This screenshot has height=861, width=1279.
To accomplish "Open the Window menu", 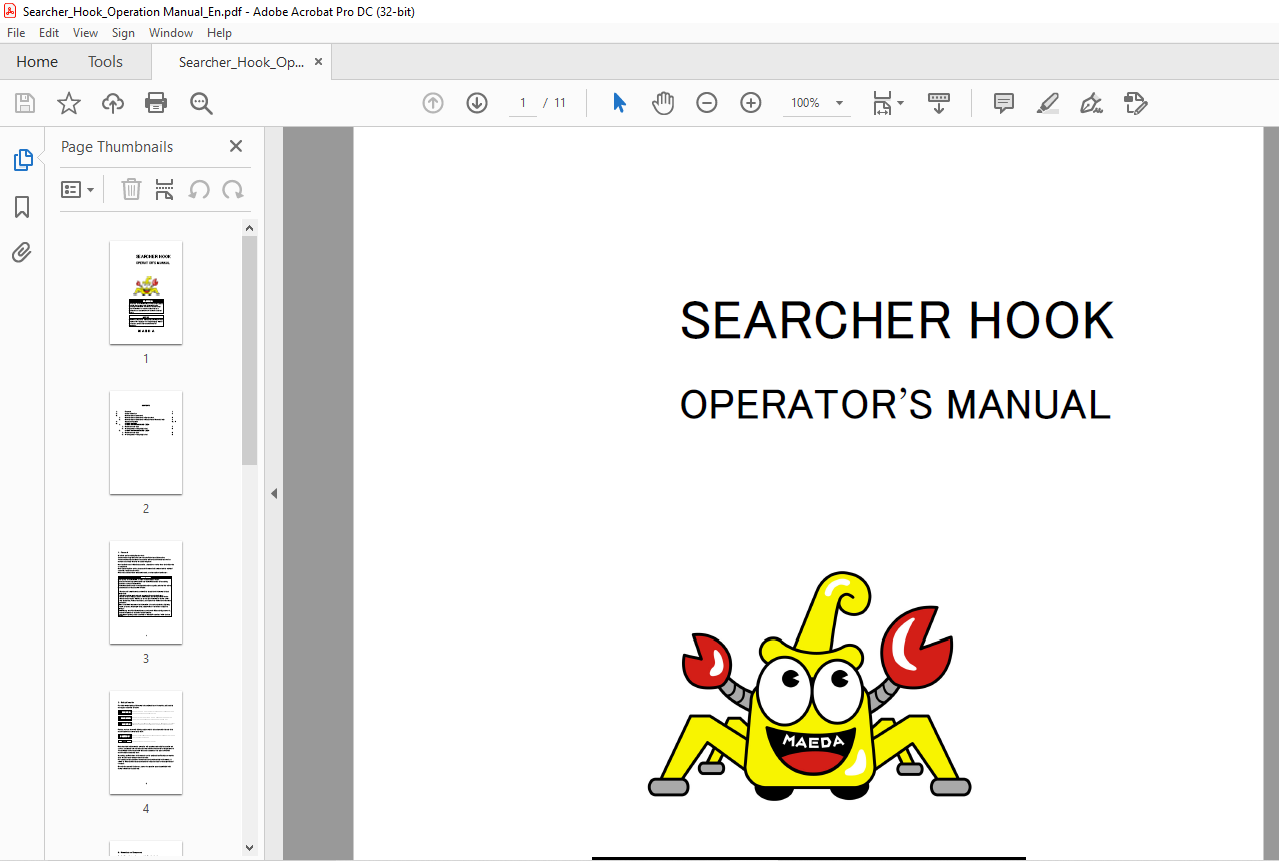I will [171, 33].
